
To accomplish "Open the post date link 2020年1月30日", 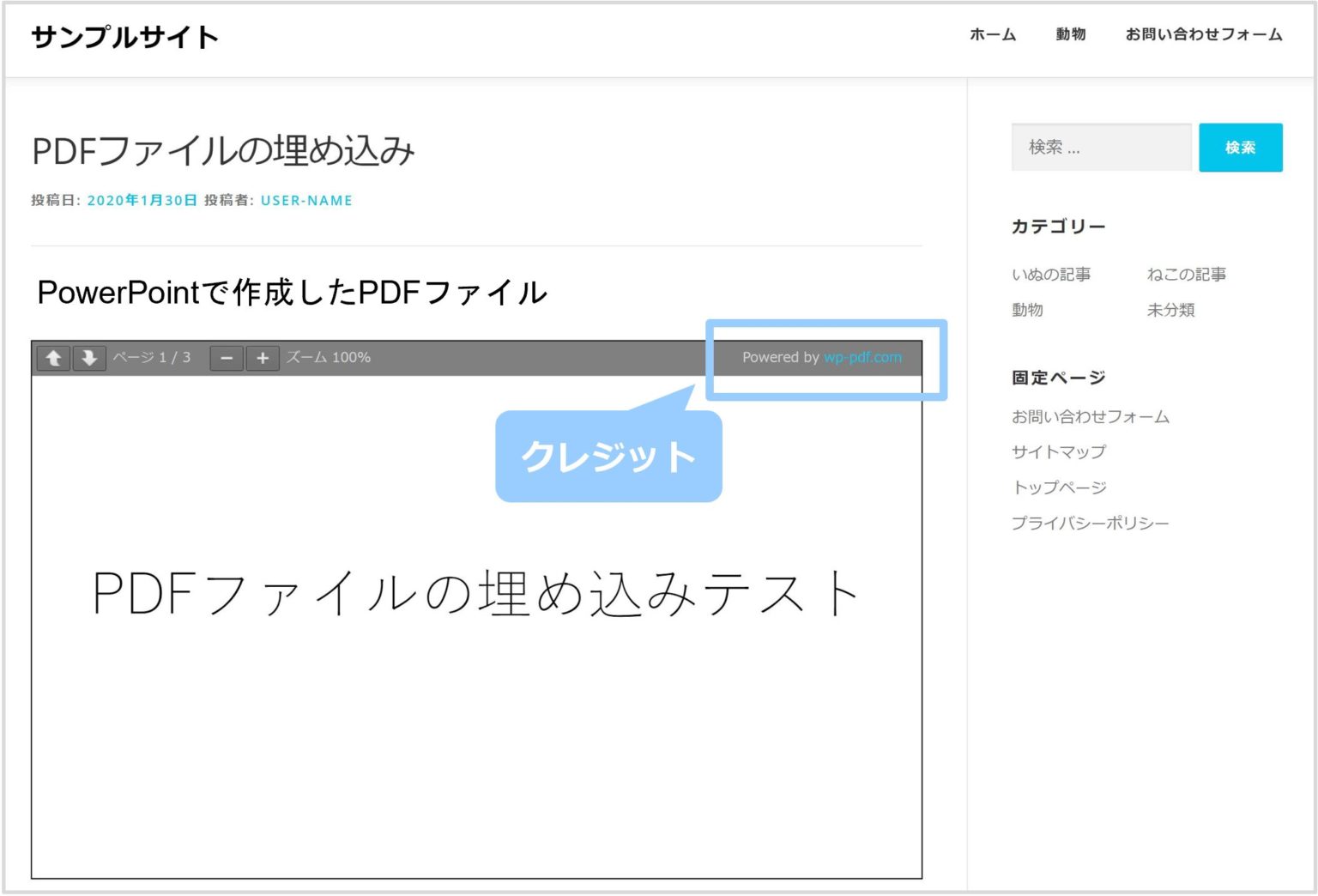I will (140, 200).
